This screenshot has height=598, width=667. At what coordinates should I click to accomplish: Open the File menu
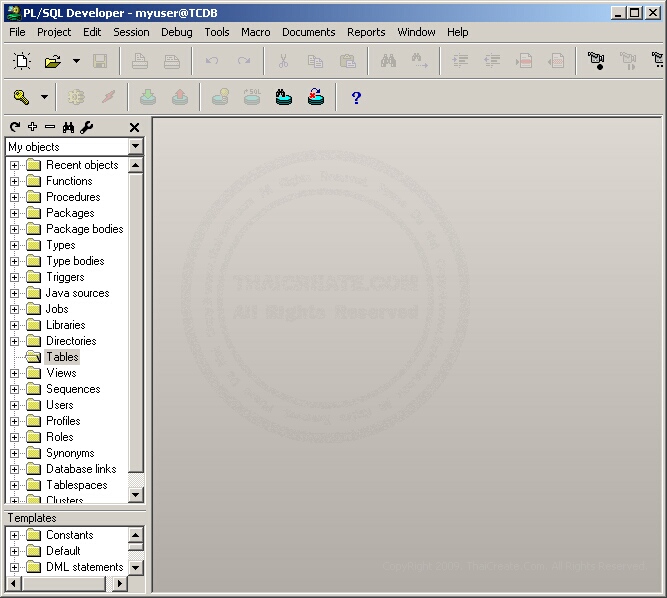(x=17, y=32)
